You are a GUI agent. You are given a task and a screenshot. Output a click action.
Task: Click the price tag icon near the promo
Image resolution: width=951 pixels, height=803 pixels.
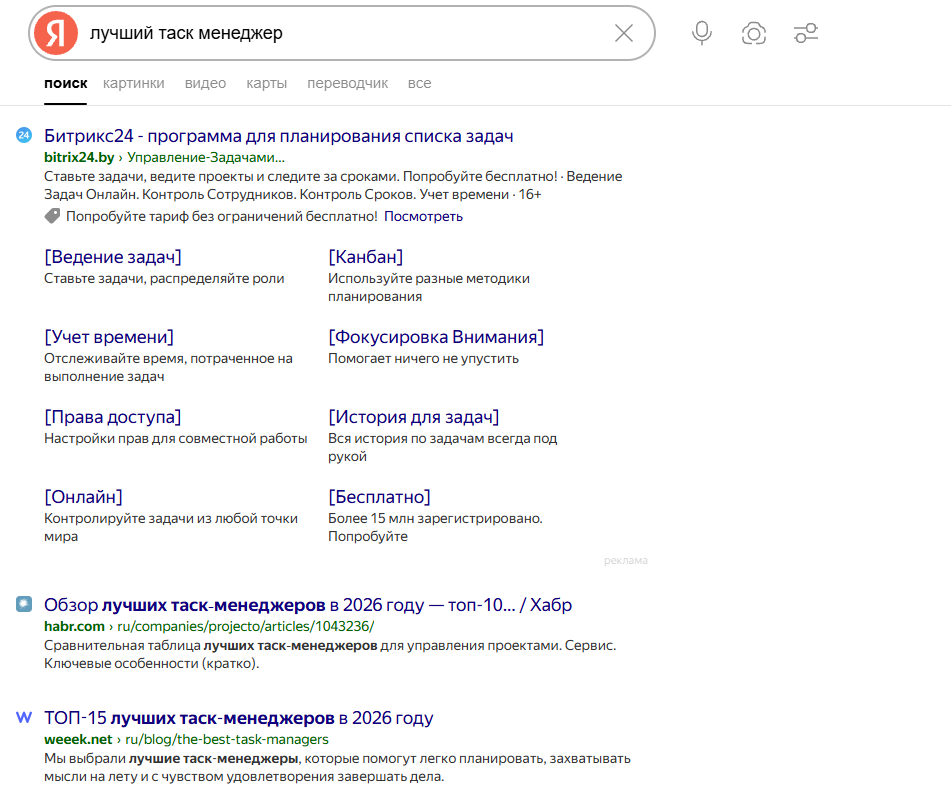click(52, 216)
